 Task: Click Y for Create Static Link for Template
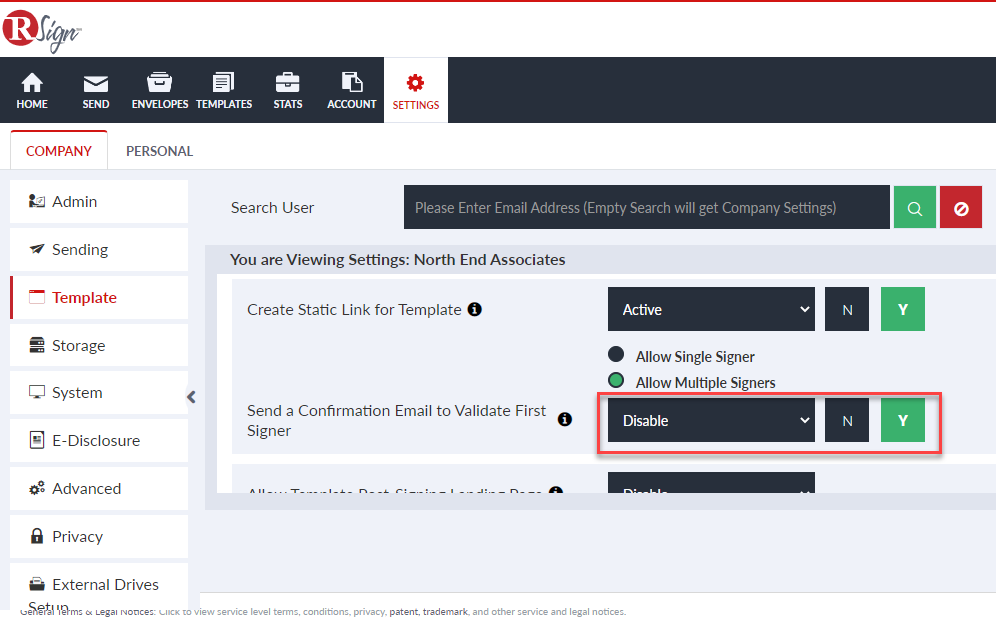[x=903, y=309]
